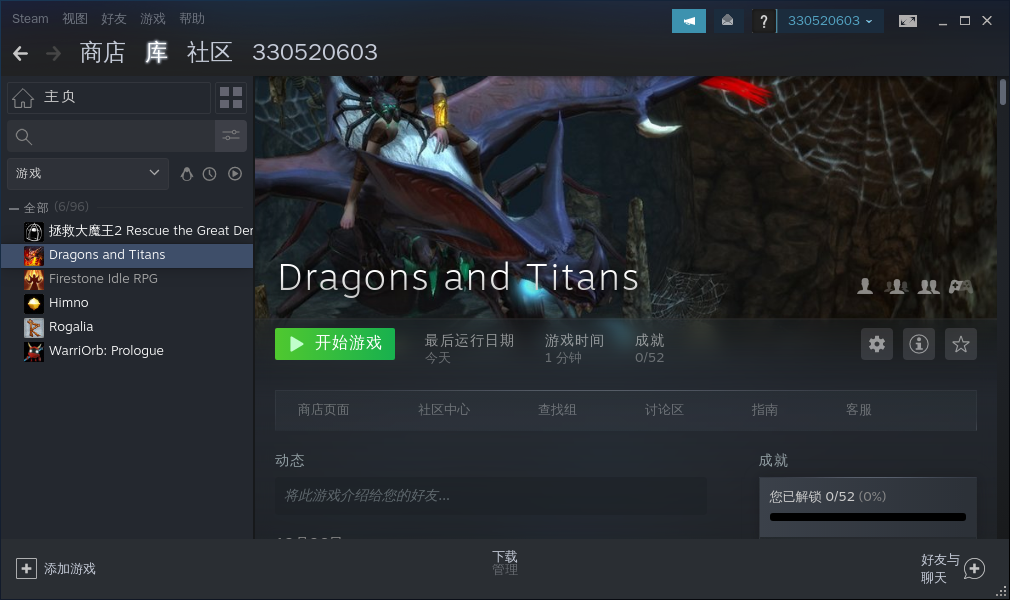Open 查找组 link
Screen dimensions: 1010x600
(x=557, y=410)
